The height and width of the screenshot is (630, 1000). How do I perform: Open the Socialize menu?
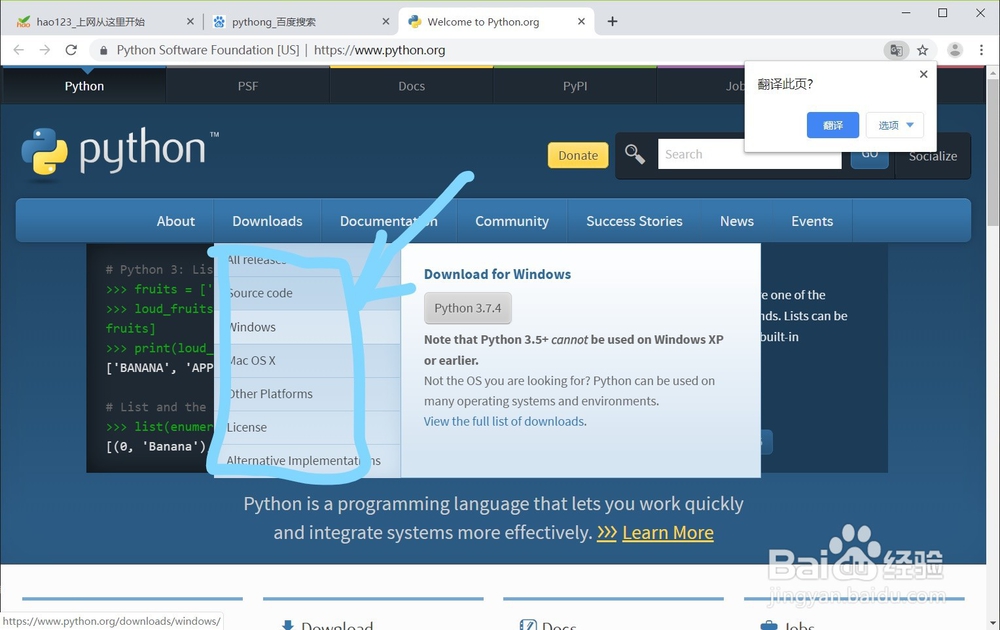(932, 156)
